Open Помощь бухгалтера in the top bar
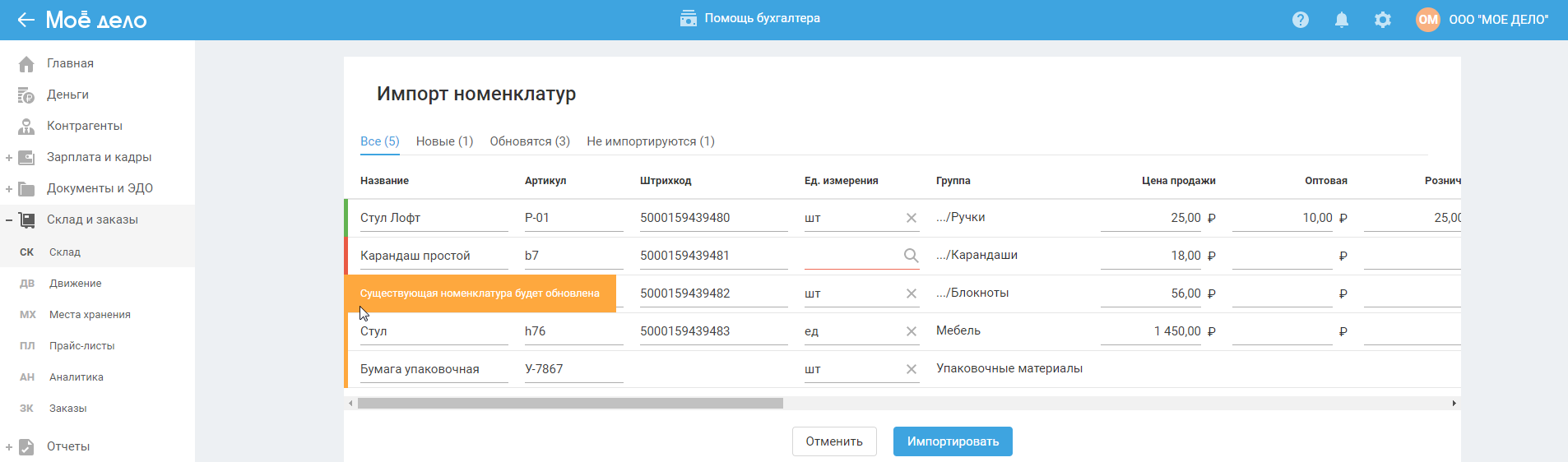 pyautogui.click(x=750, y=18)
